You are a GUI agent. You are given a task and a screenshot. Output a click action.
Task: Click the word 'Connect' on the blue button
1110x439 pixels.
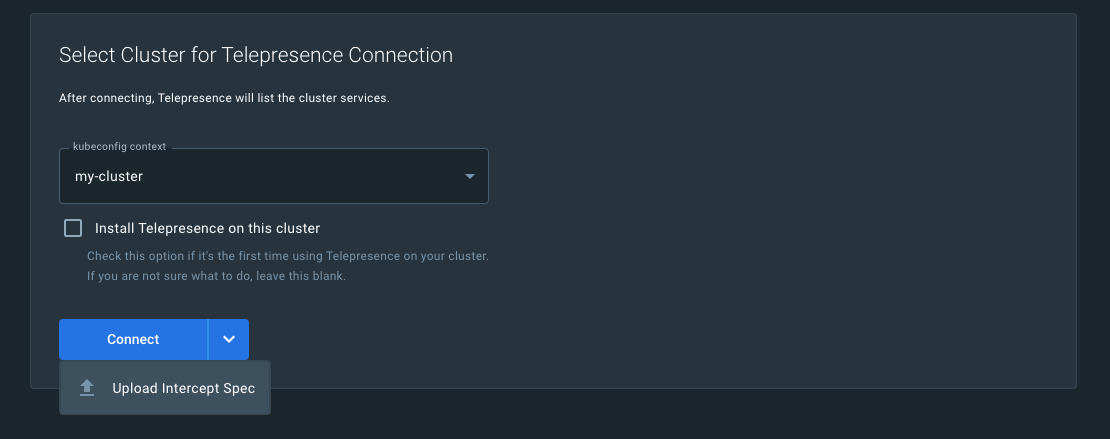(x=133, y=339)
